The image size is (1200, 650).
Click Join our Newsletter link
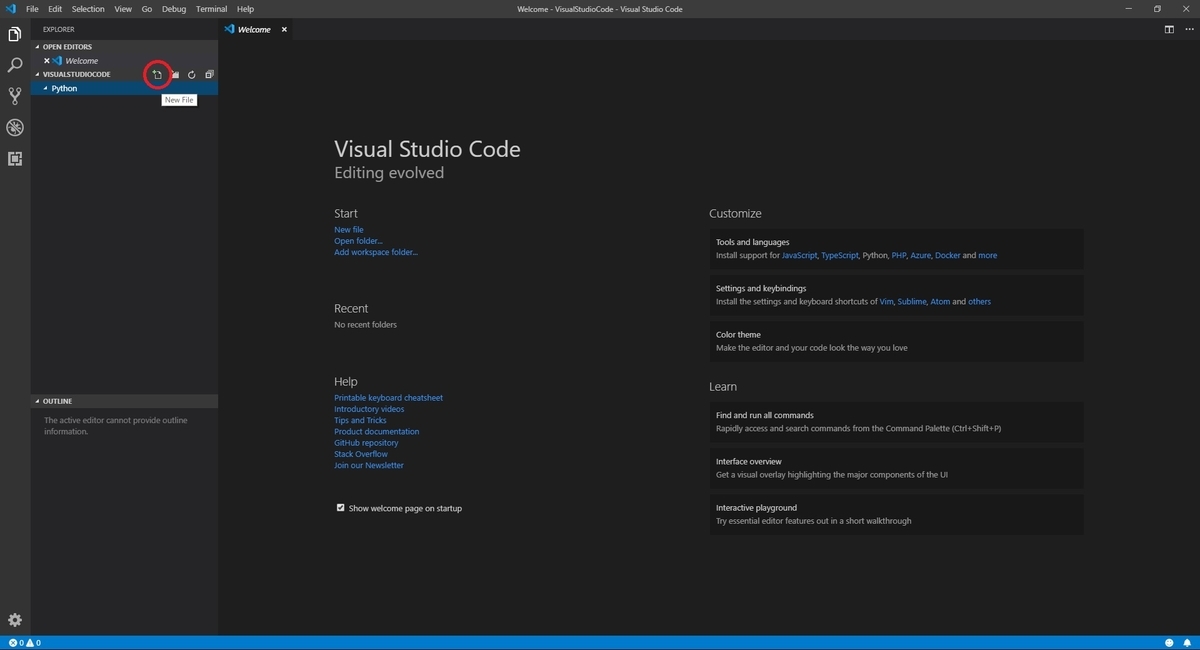(369, 465)
